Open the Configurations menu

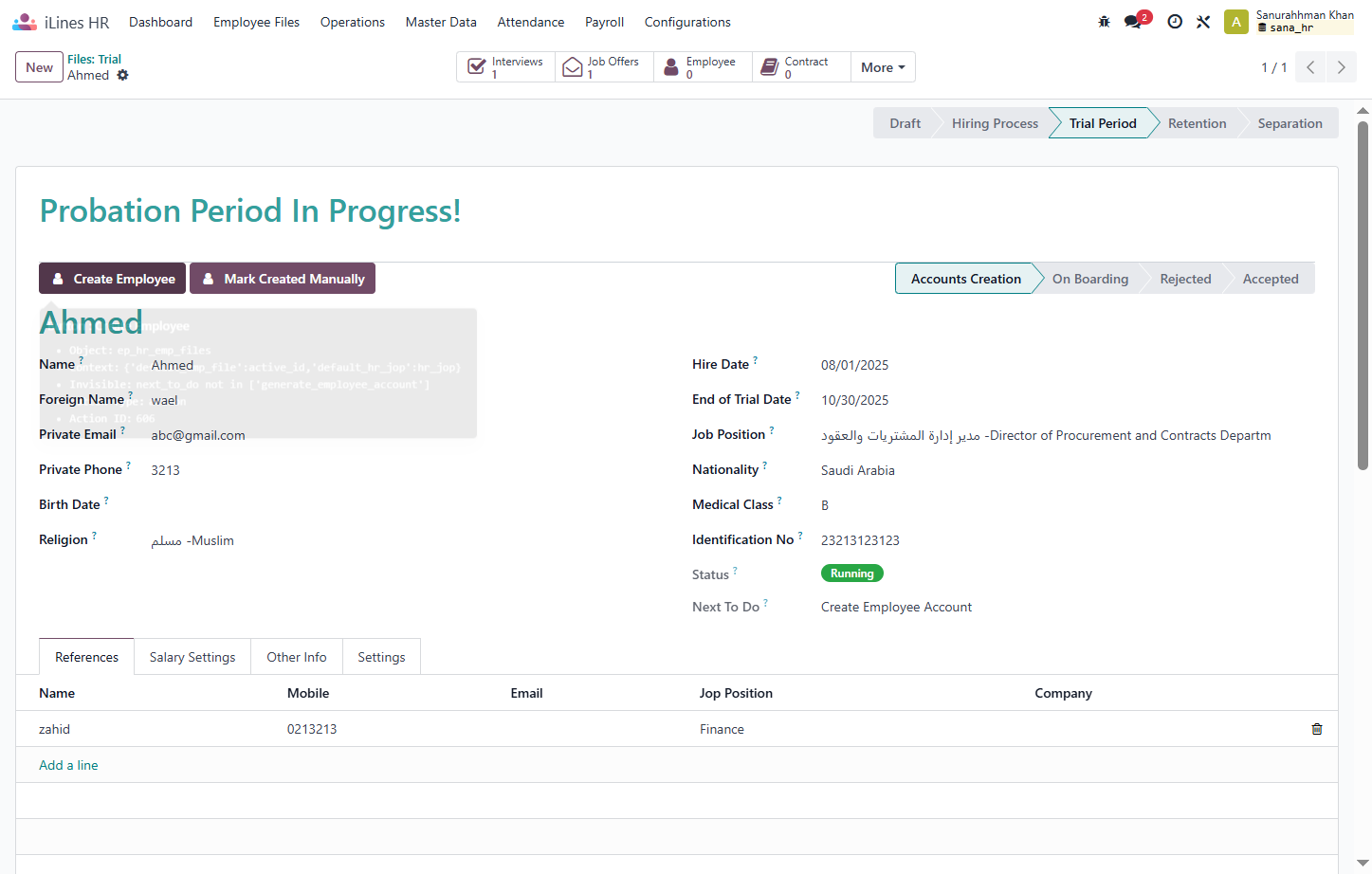687,22
